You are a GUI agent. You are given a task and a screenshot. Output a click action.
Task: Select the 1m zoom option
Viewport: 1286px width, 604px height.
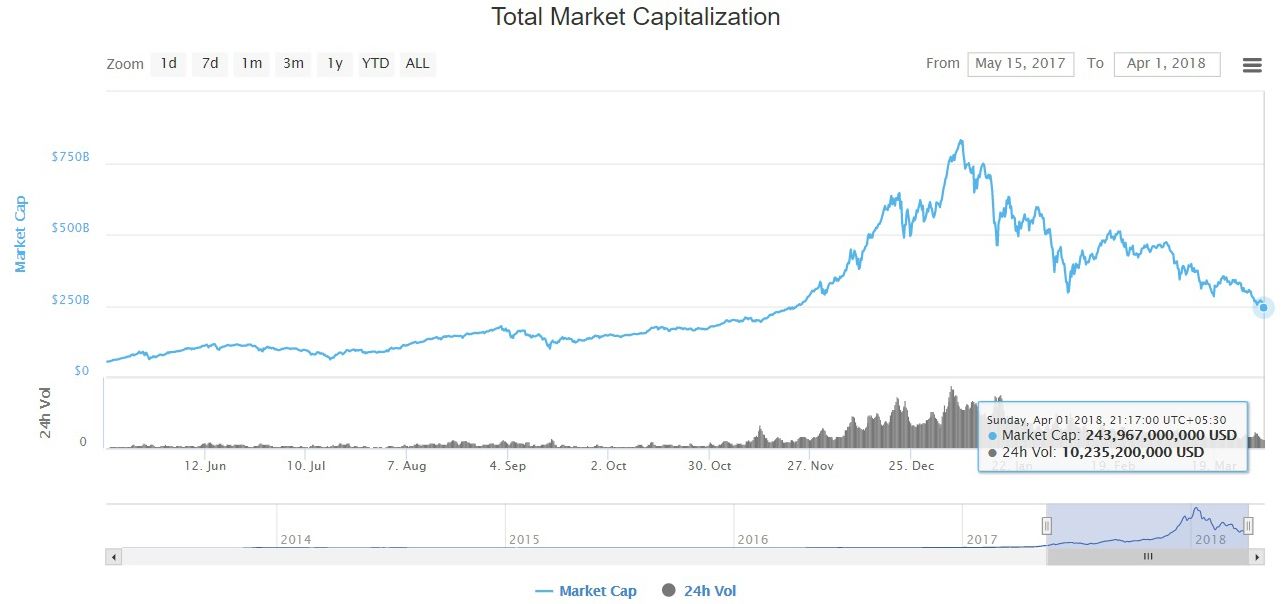point(252,64)
